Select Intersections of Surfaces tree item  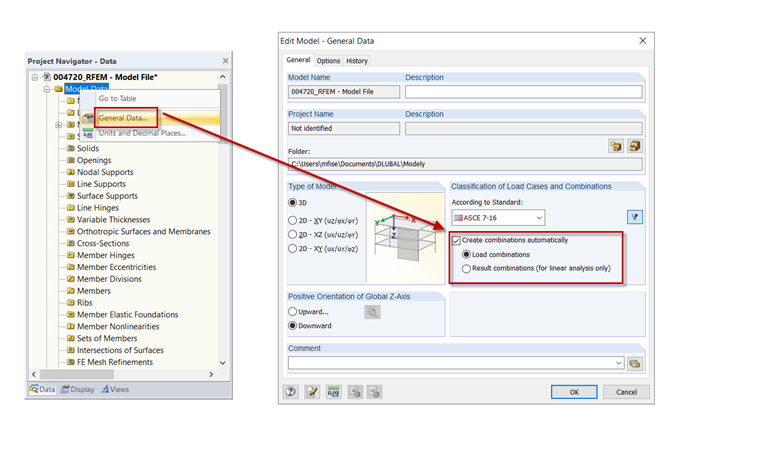pos(120,350)
